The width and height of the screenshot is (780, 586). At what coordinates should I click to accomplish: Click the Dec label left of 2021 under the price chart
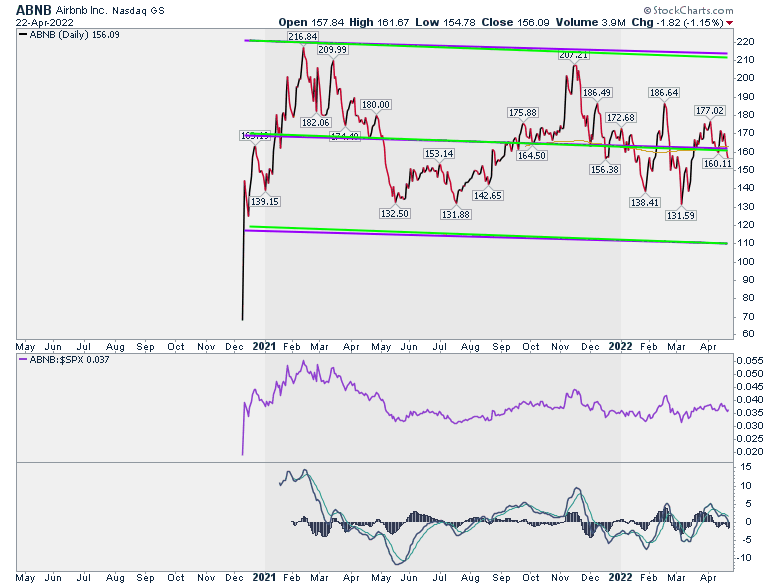coord(234,347)
